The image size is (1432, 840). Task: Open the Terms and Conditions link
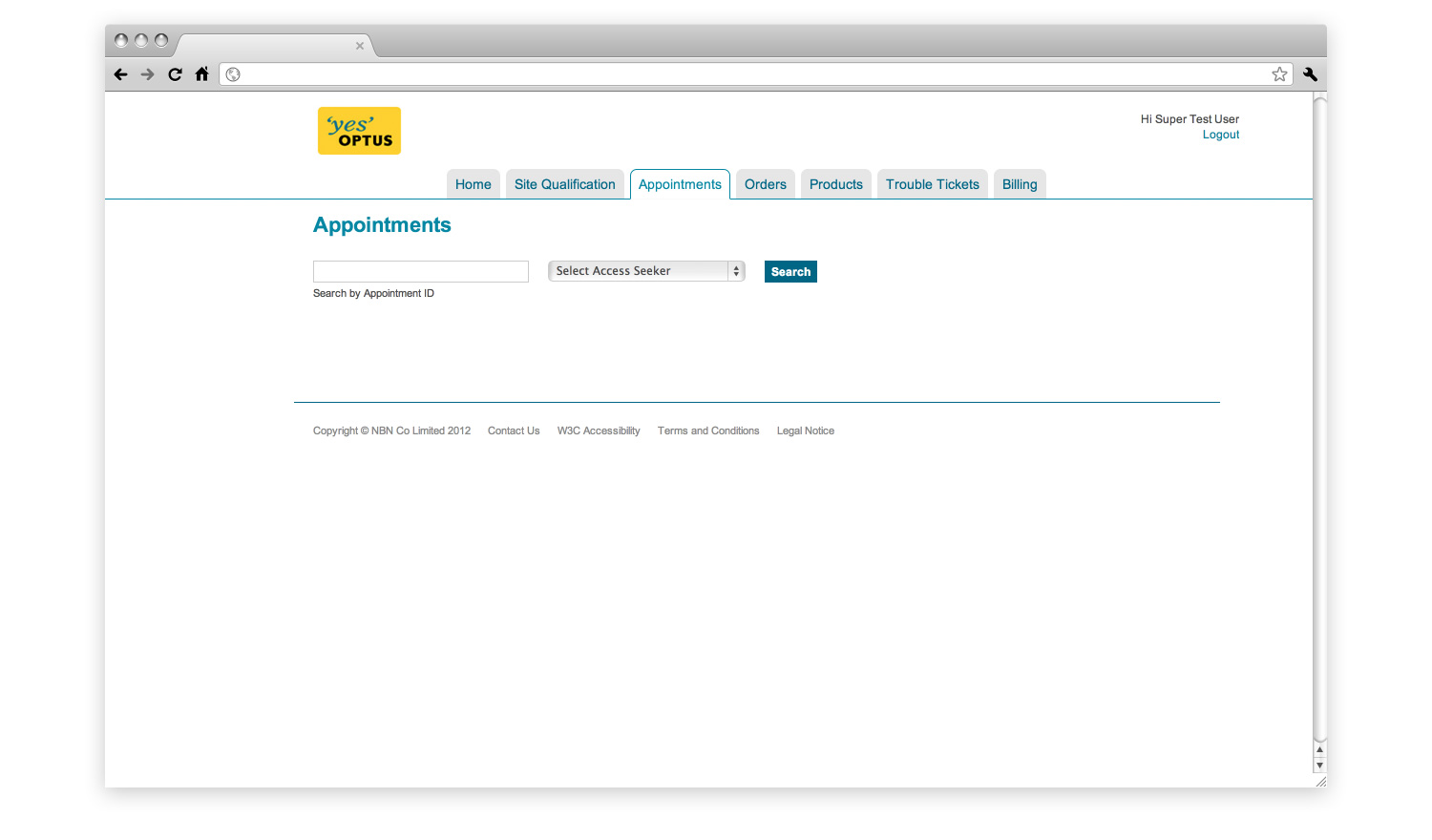click(x=708, y=431)
